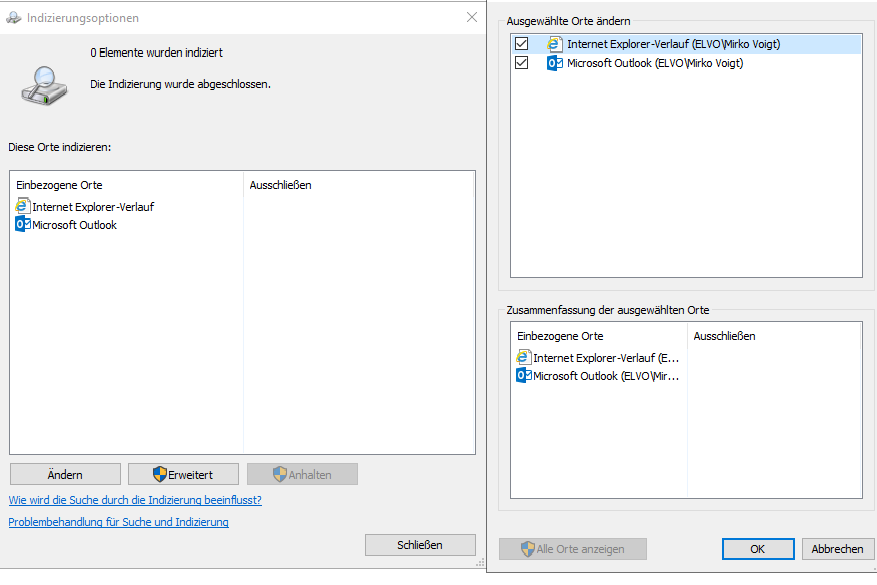Open Erweitert advanced indexing settings
This screenshot has height=585, width=877.
tap(183, 474)
